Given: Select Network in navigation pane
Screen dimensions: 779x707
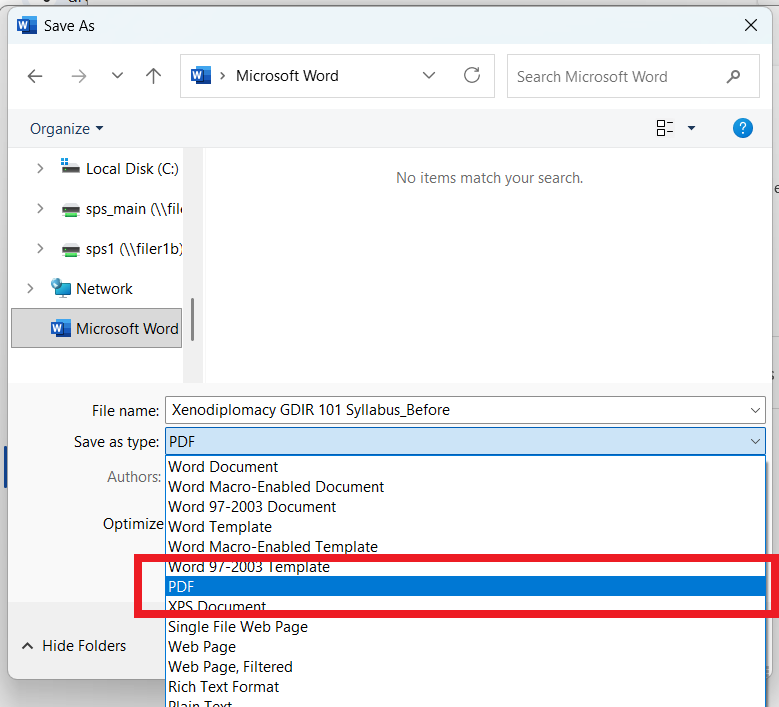Looking at the screenshot, I should pyautogui.click(x=104, y=289).
